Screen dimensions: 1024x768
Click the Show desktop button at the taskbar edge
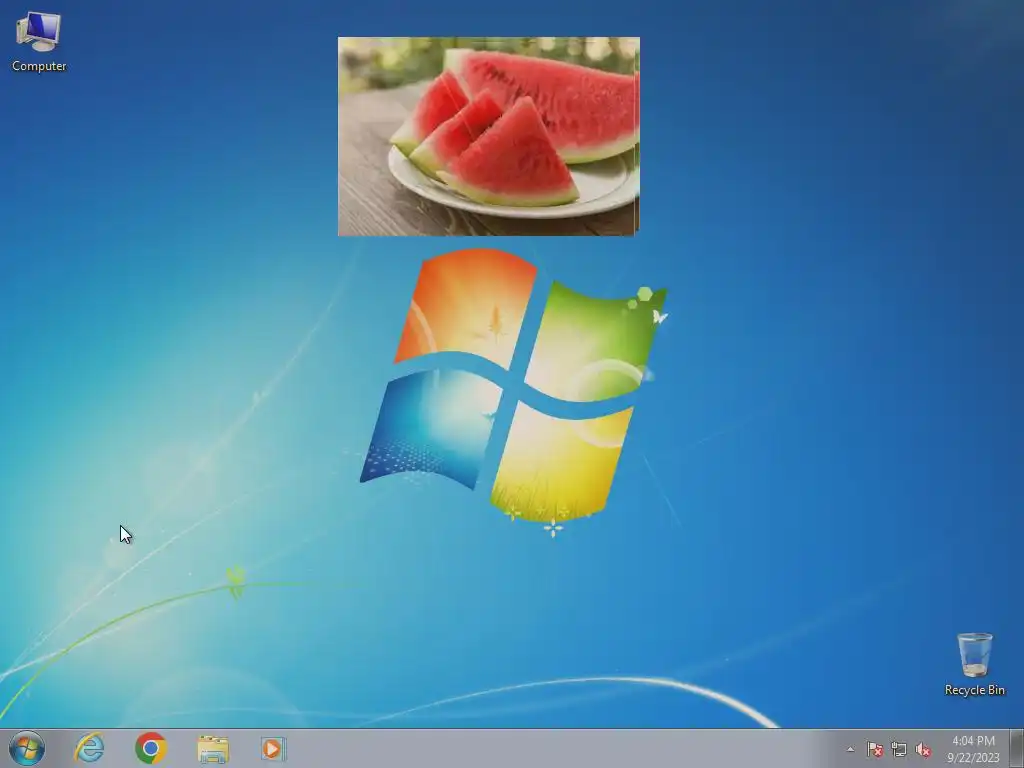(1017, 749)
